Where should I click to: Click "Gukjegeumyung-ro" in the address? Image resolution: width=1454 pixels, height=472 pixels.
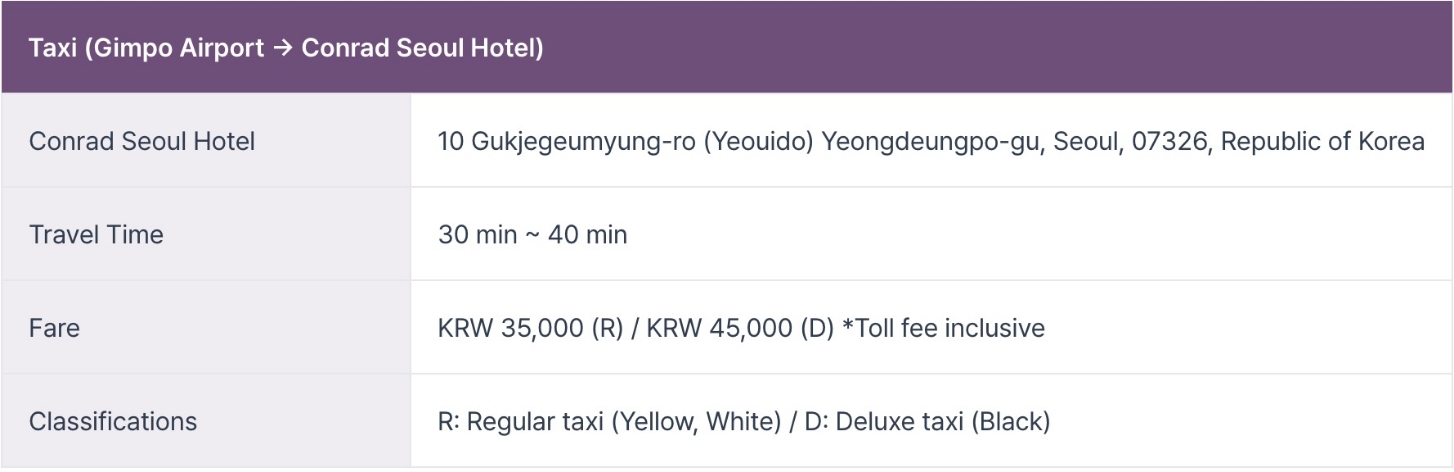pos(580,141)
